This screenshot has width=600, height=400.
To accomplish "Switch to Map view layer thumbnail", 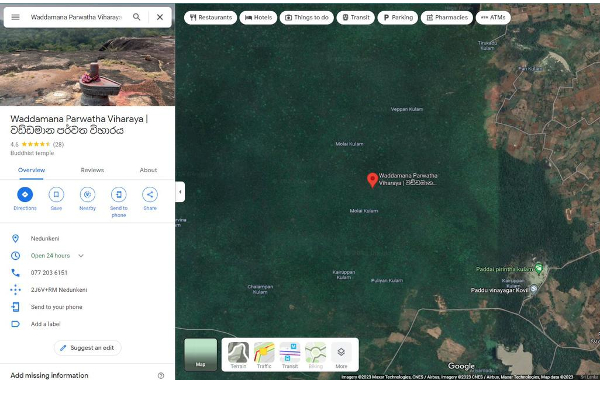I will tap(201, 355).
